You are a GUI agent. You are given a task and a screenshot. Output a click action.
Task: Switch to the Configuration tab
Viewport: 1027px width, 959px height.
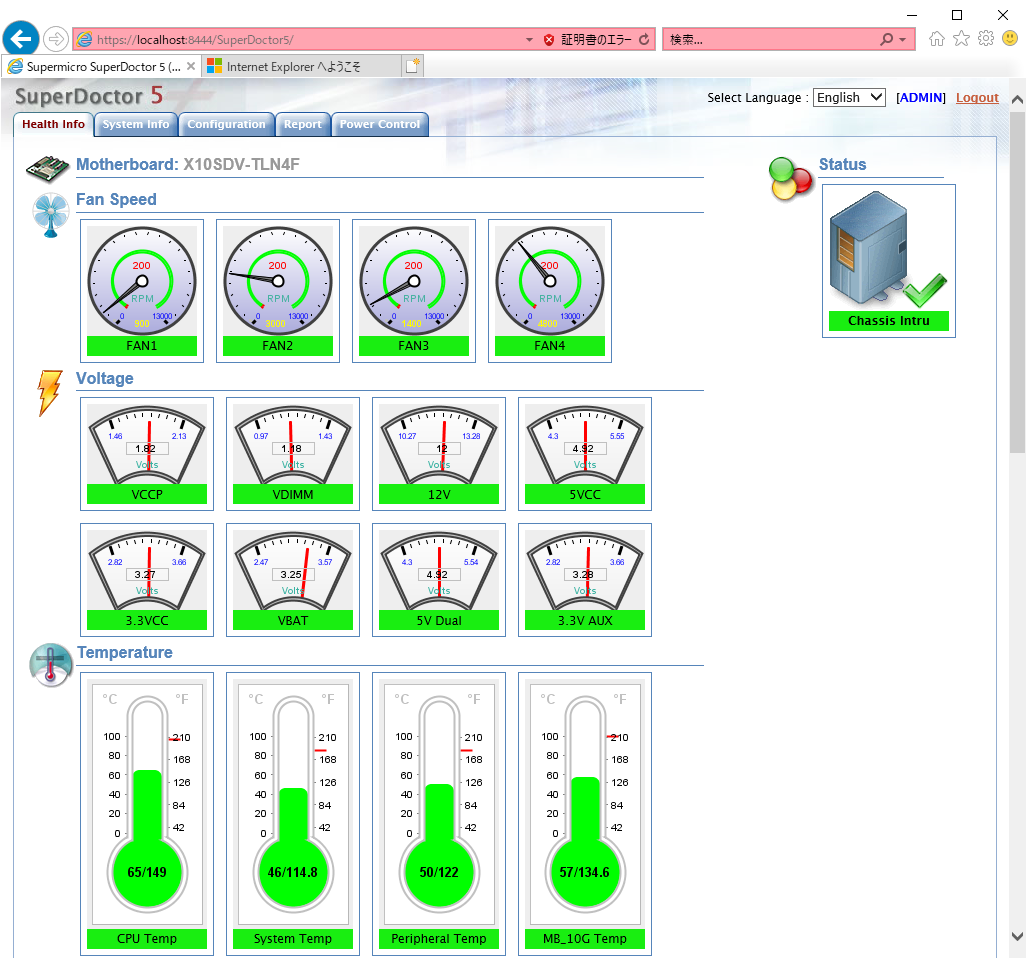[227, 124]
